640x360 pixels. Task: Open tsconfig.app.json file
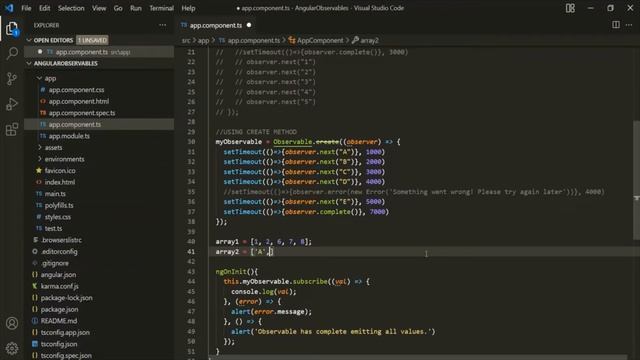(x=65, y=332)
